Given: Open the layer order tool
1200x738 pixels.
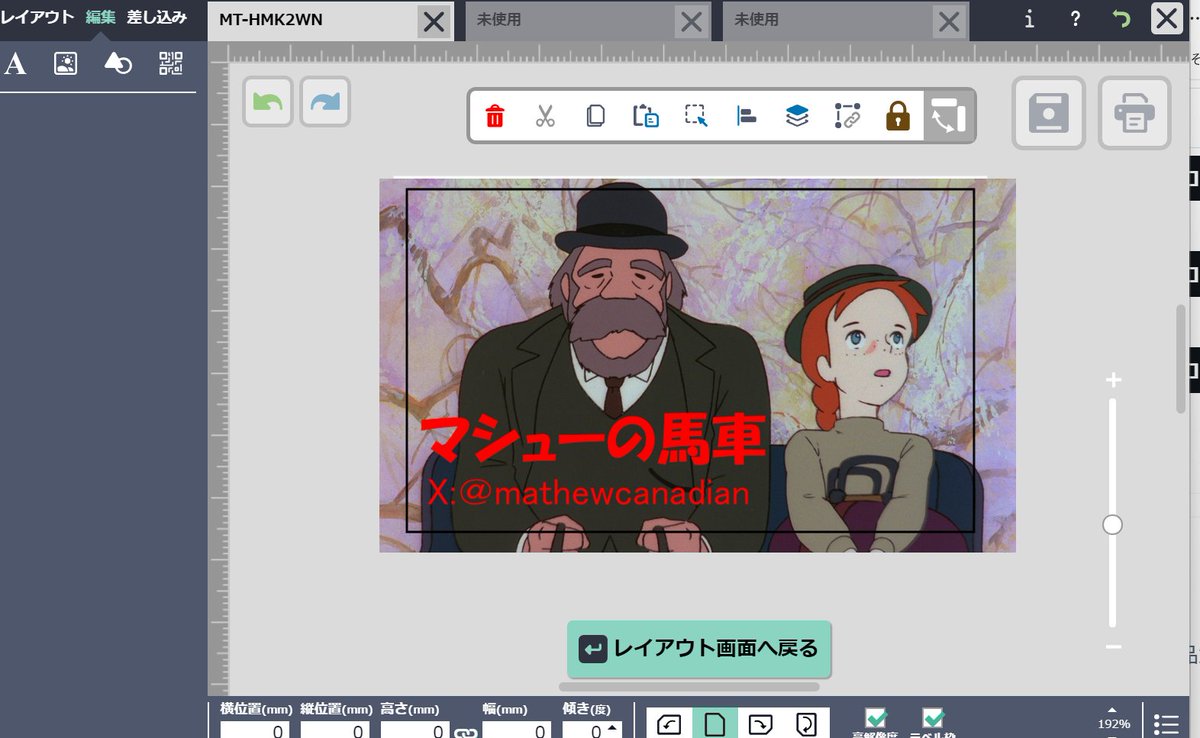Looking at the screenshot, I should [797, 116].
